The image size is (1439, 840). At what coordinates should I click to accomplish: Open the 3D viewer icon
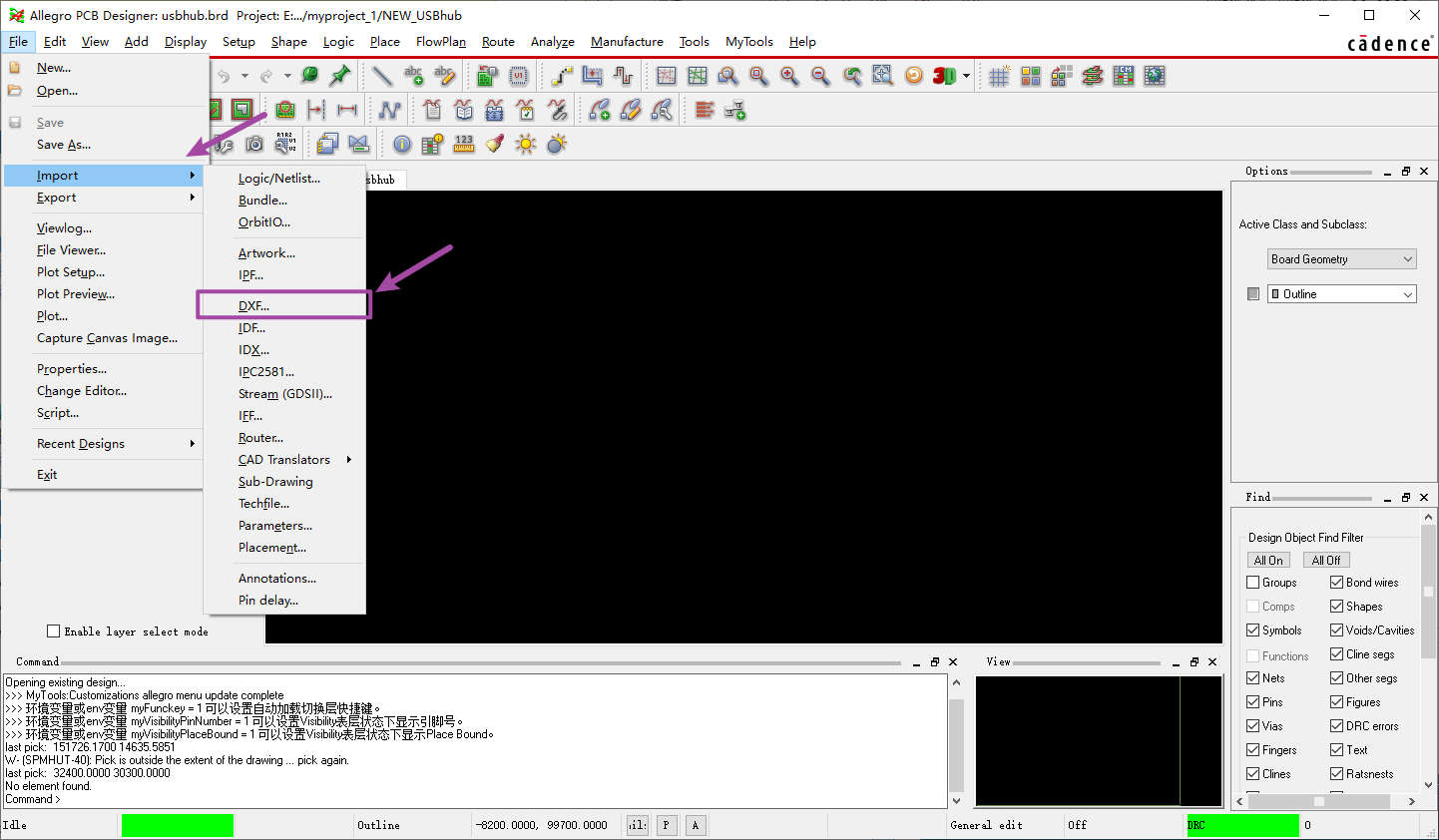943,76
